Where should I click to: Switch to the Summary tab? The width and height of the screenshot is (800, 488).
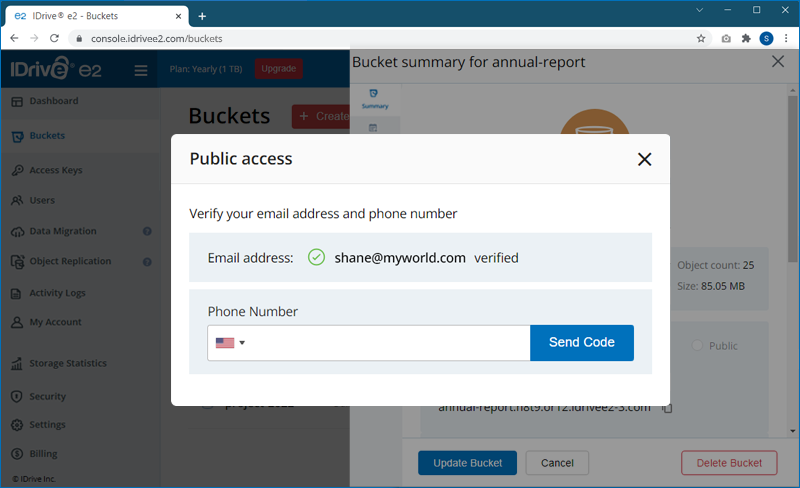pyautogui.click(x=374, y=98)
